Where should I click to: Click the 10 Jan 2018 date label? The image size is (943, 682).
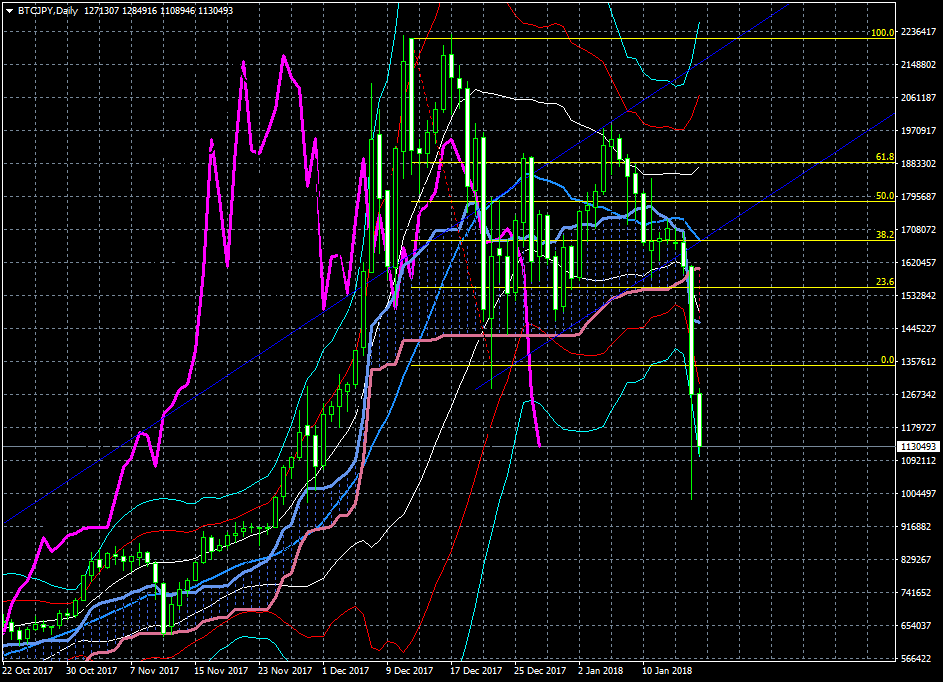(x=665, y=672)
